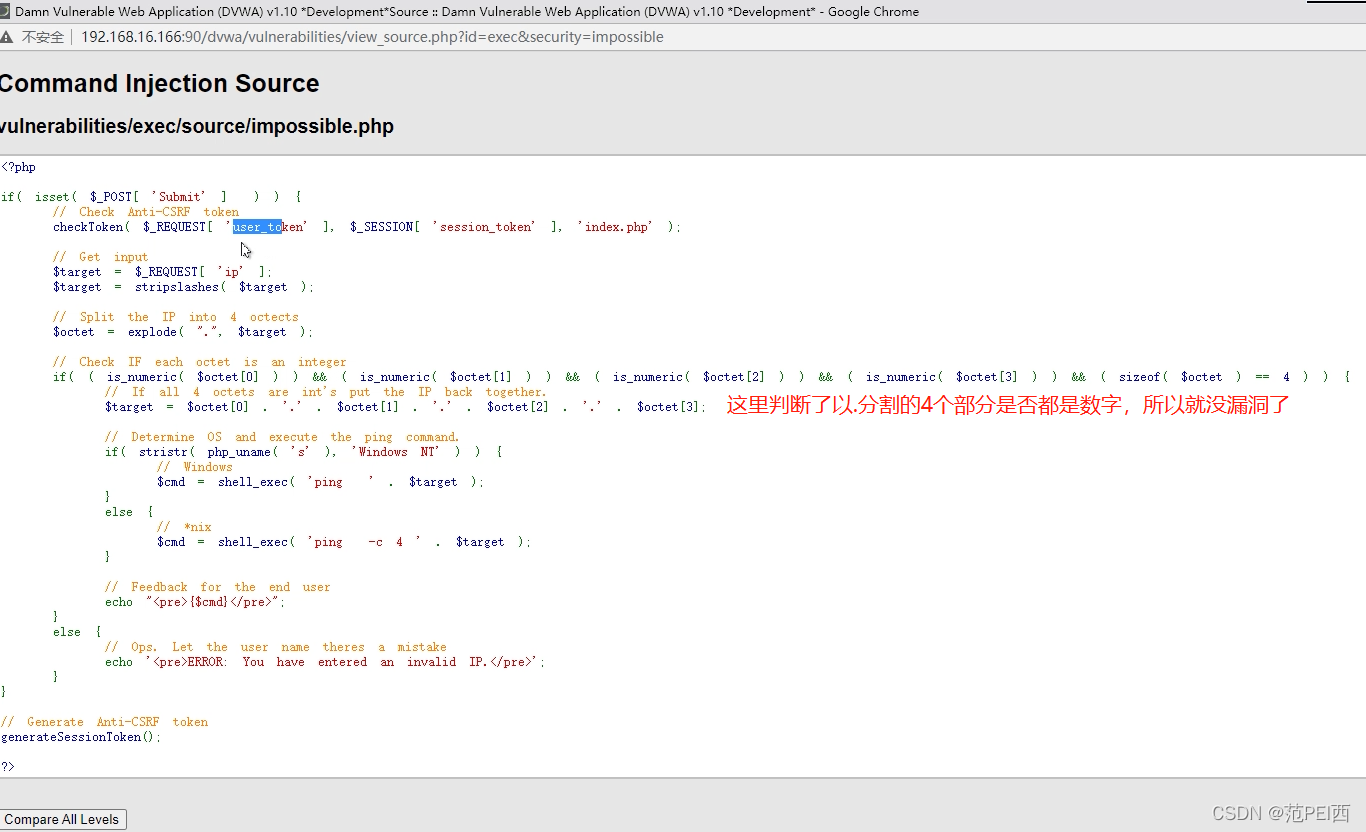This screenshot has height=832, width=1366.
Task: Click the '// Get input' comment
Action: click(100, 257)
